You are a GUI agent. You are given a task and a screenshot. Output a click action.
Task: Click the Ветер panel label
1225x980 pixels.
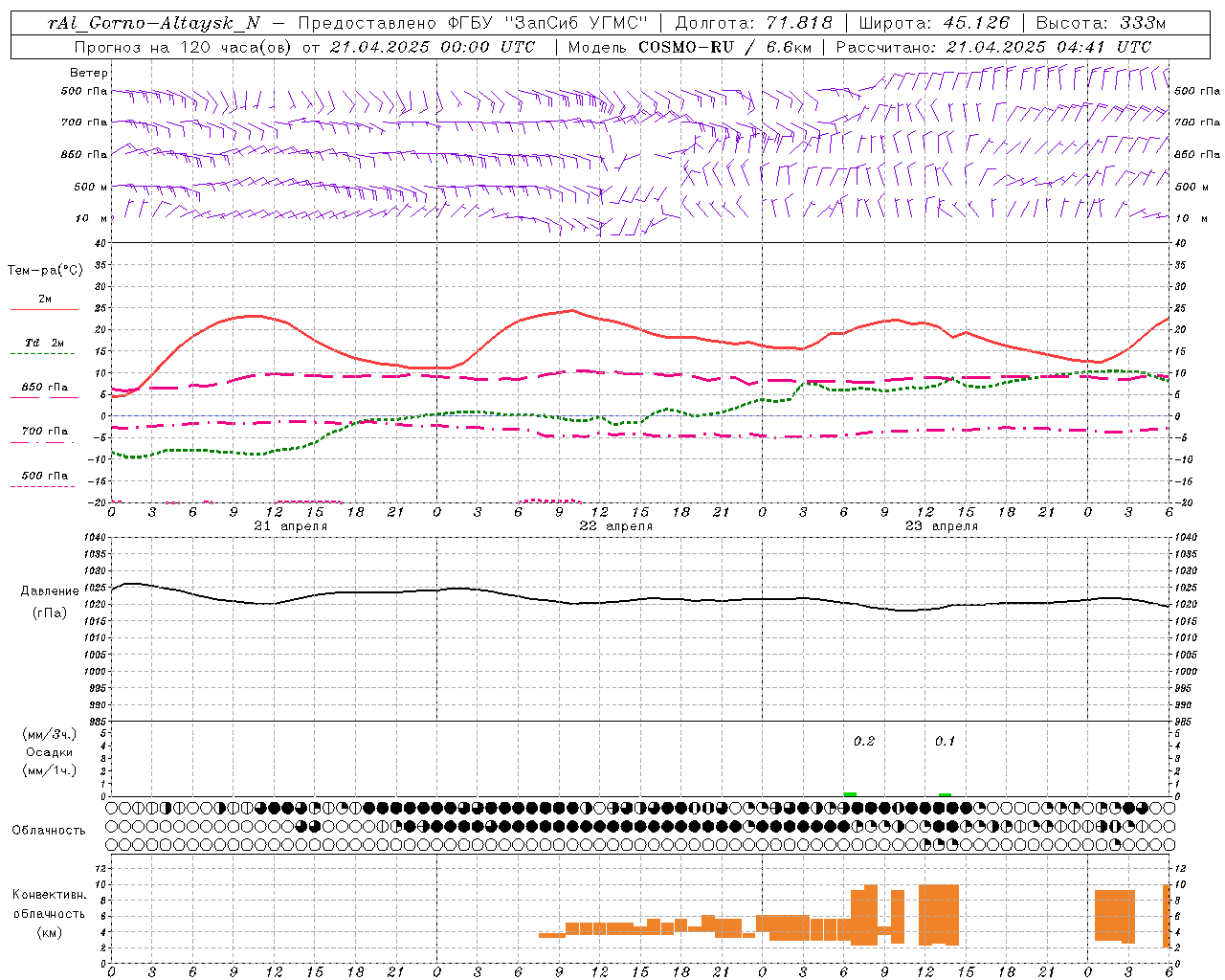point(89,73)
